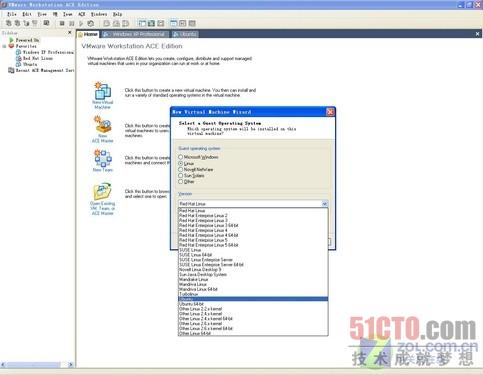
Task: Click the New ACE Master icon
Action: [x=103, y=124]
